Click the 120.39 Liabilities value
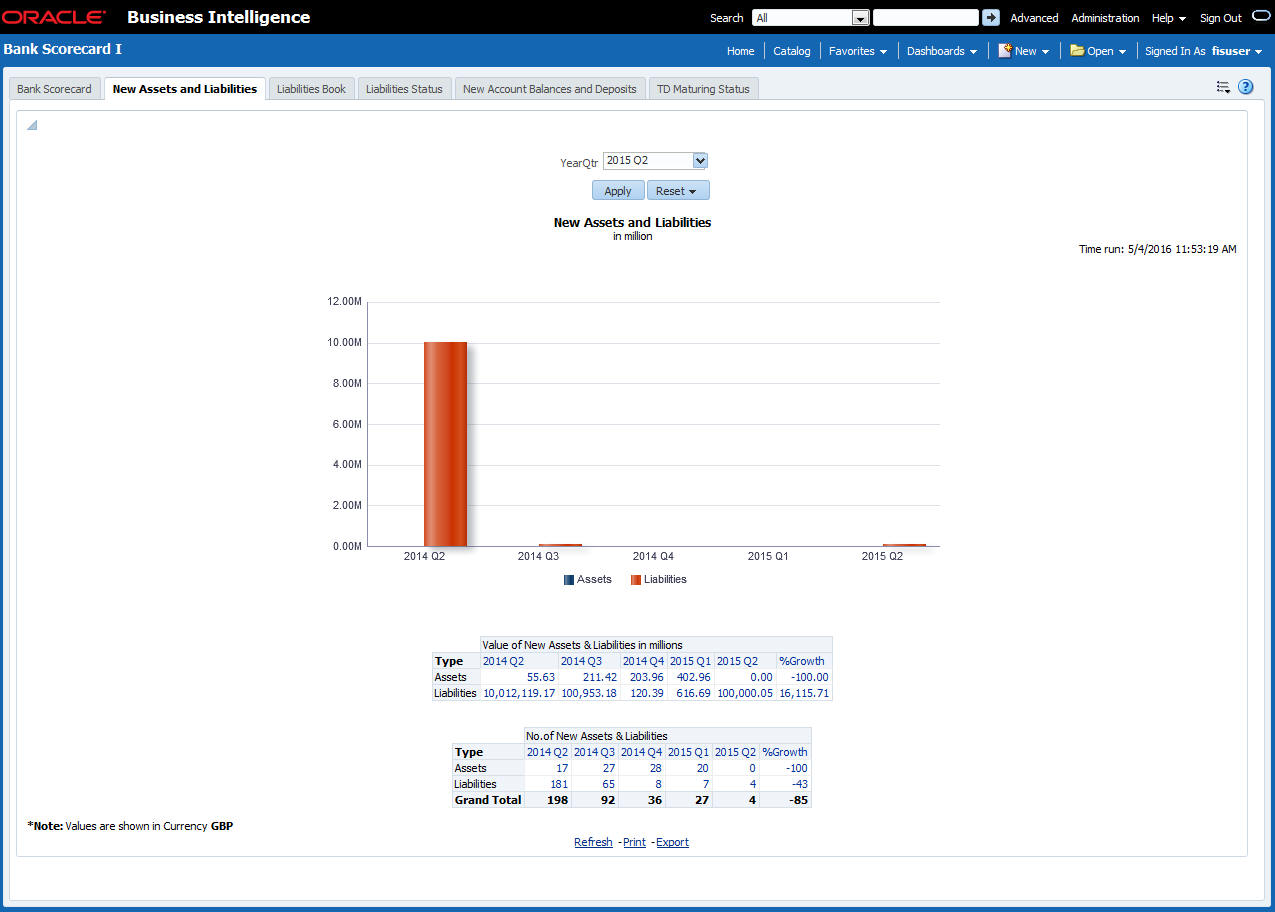This screenshot has height=912, width=1275. [x=647, y=693]
